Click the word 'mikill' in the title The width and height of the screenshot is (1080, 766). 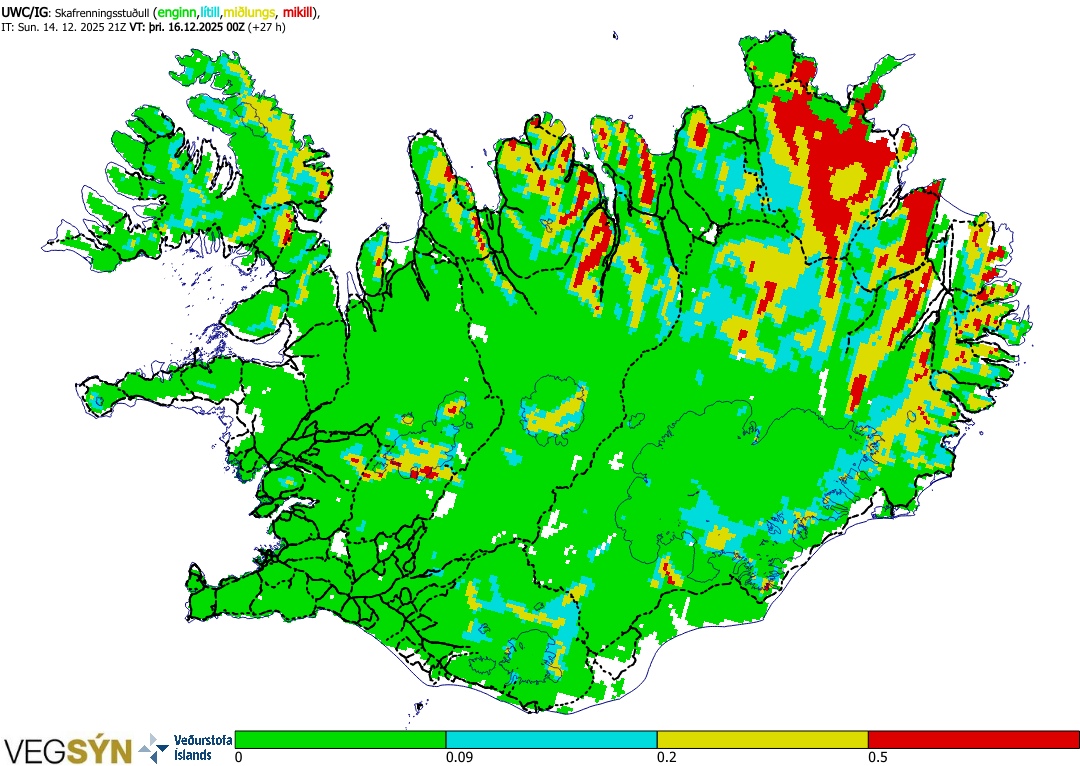298,12
